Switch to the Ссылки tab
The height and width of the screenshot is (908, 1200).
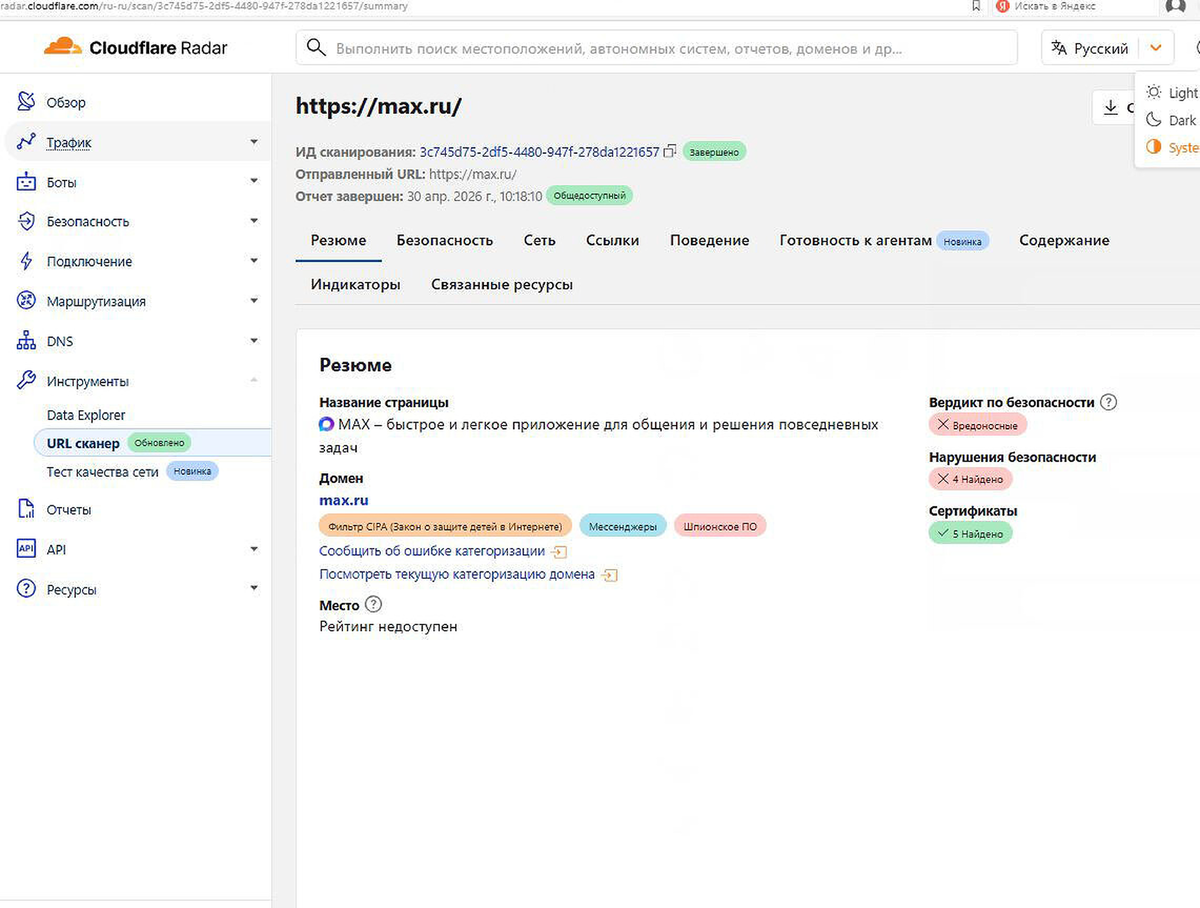pos(613,240)
